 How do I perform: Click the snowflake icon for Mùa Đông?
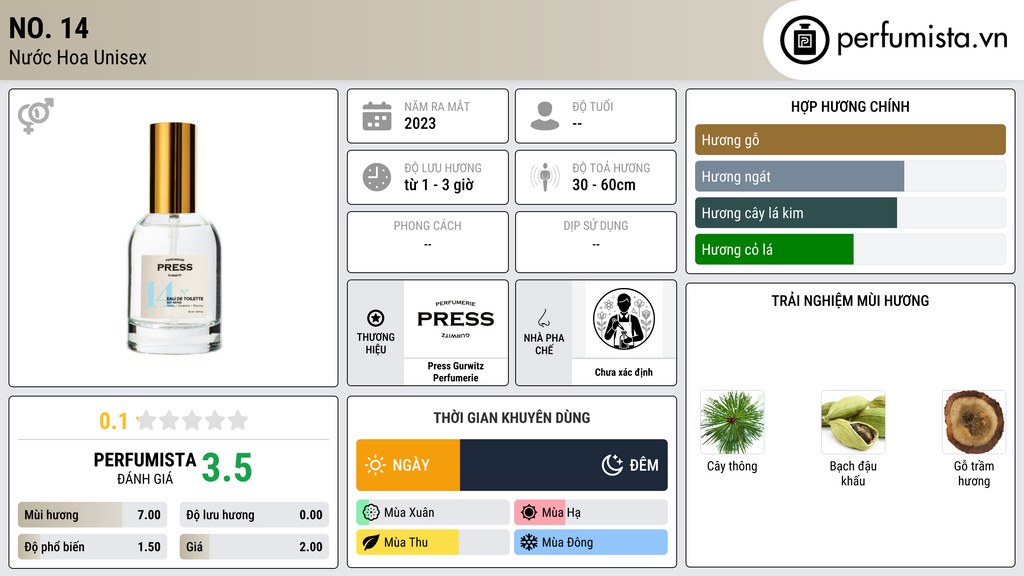(528, 542)
